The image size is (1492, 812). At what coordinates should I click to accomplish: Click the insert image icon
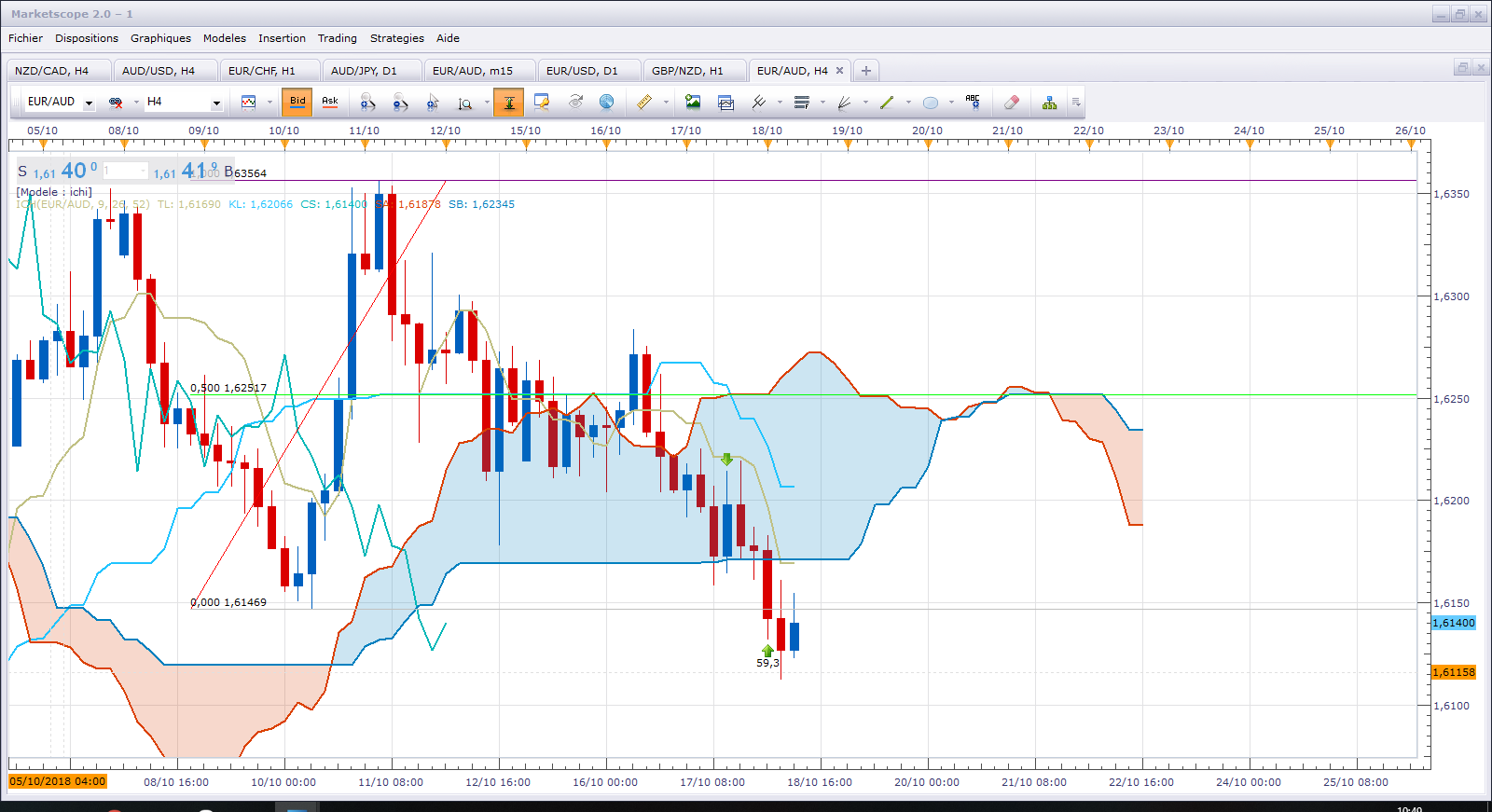point(692,103)
